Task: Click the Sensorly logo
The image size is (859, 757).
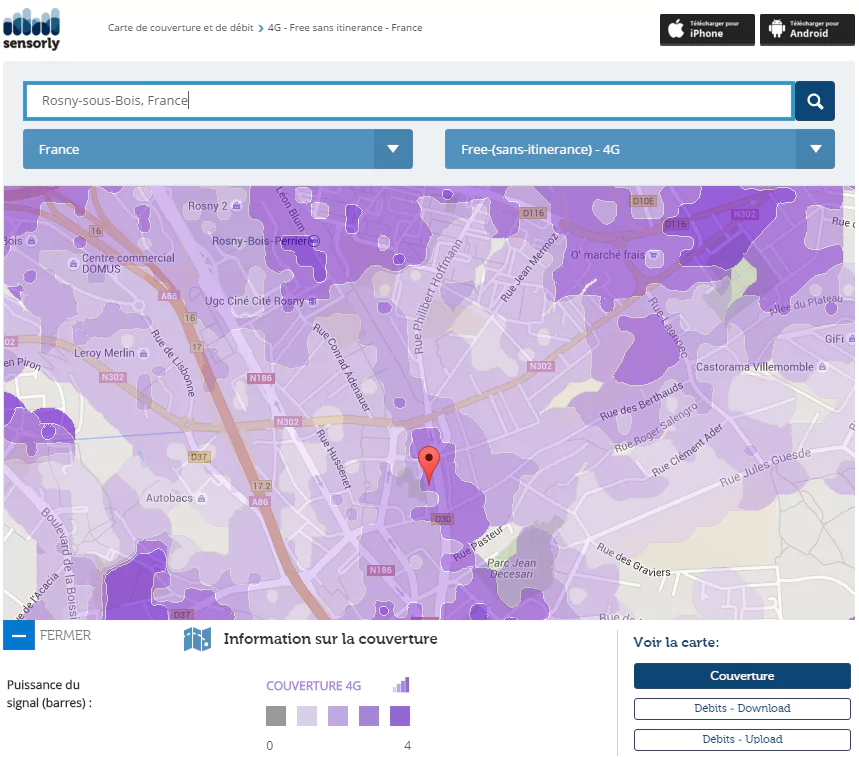Action: pyautogui.click(x=32, y=29)
